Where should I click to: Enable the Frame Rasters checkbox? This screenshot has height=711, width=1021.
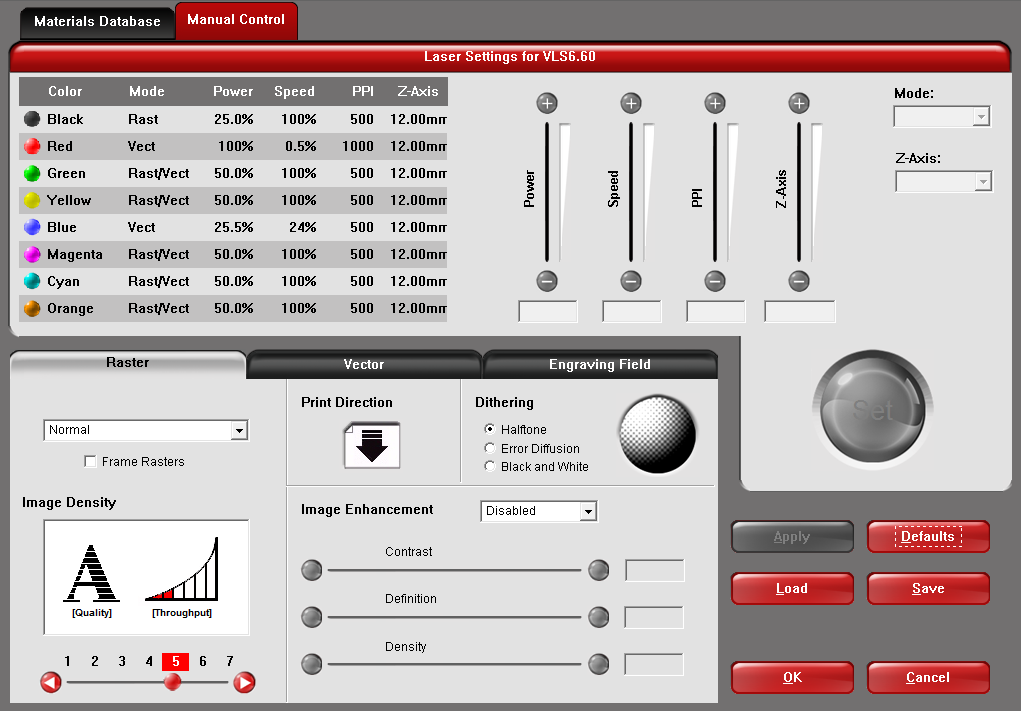click(x=91, y=461)
